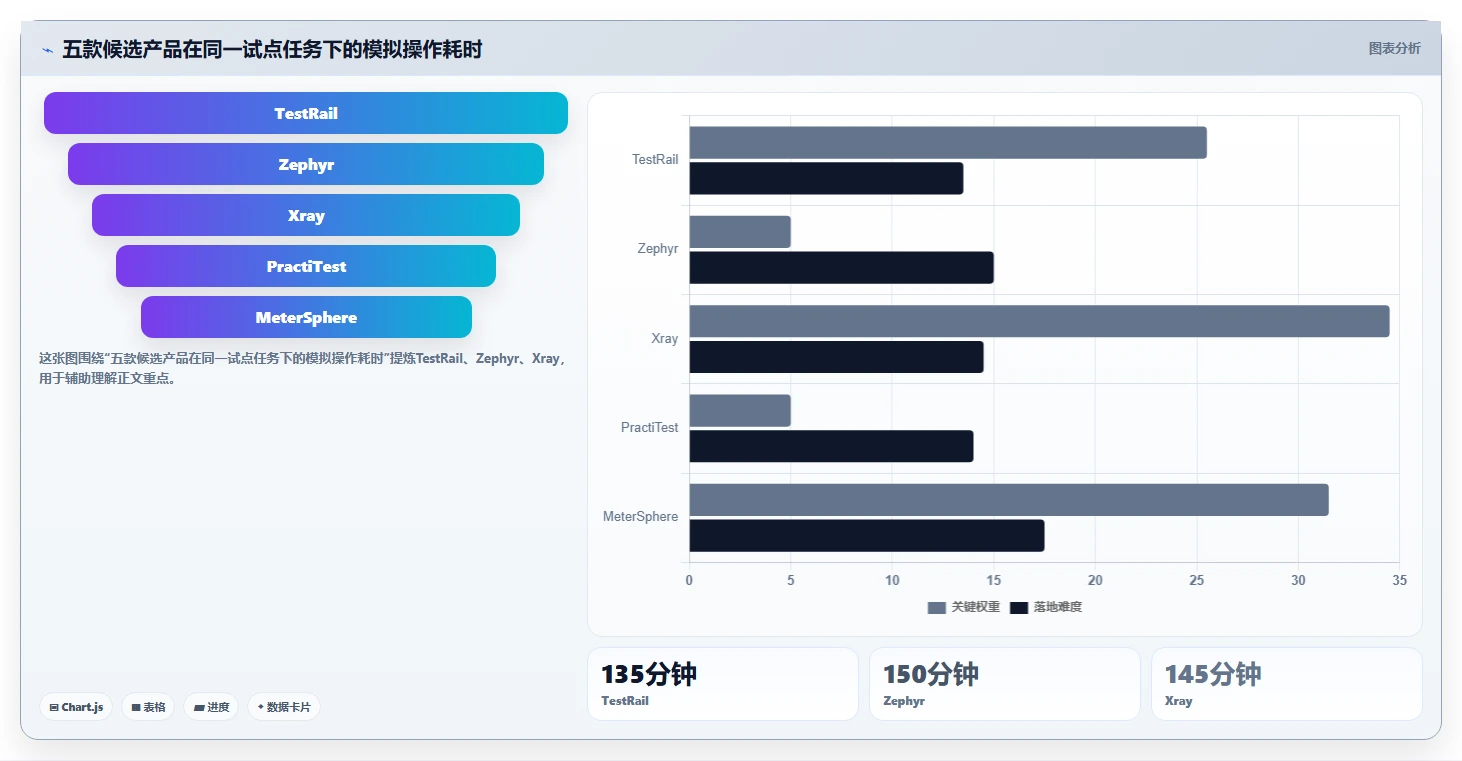The height and width of the screenshot is (761, 1462).
Task: Toggle the 落地难度 legend swatch
Action: click(x=1018, y=607)
